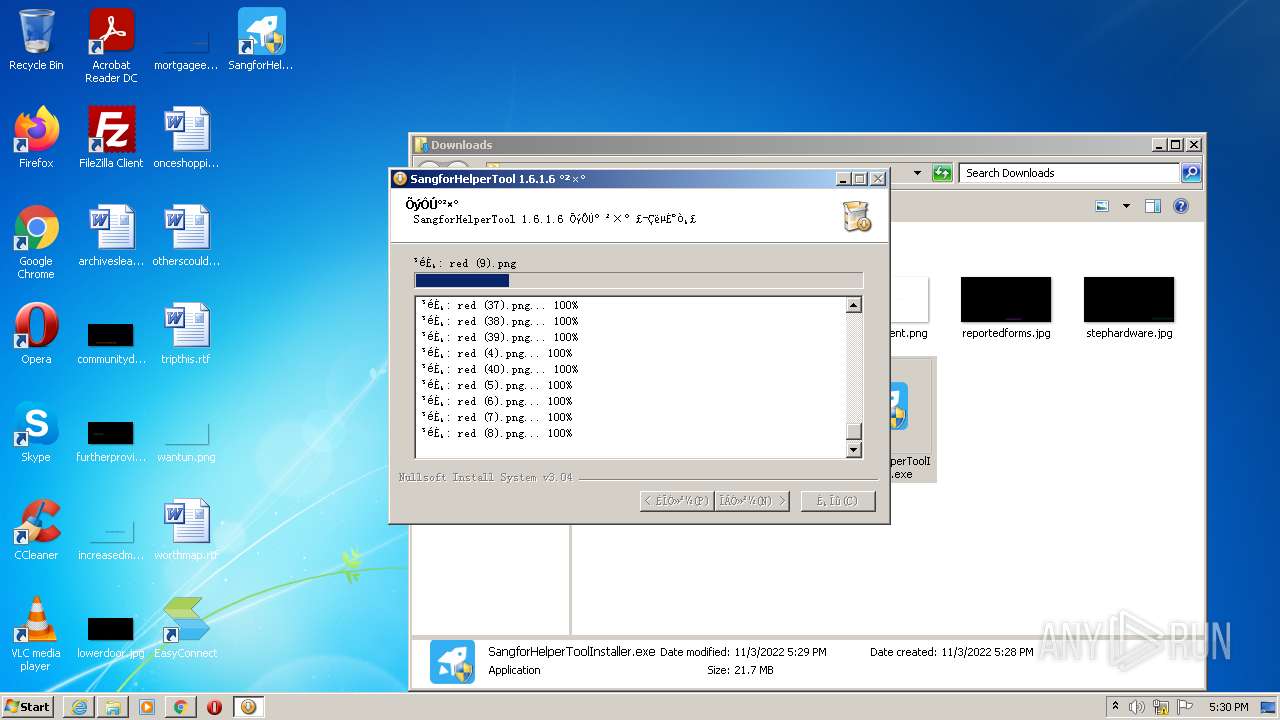
Task: Select stephardware.jpg thumbnail
Action: [1129, 308]
